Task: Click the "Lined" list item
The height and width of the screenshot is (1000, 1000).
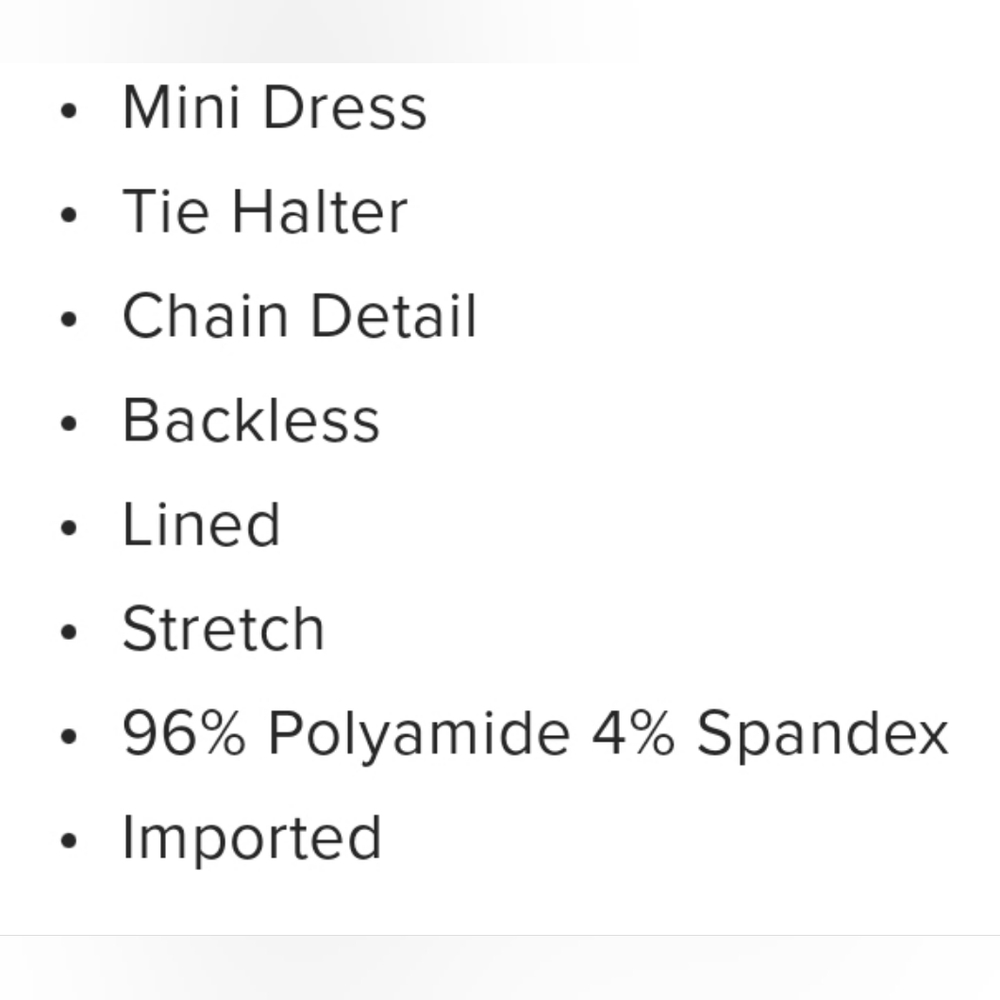Action: pyautogui.click(x=201, y=524)
